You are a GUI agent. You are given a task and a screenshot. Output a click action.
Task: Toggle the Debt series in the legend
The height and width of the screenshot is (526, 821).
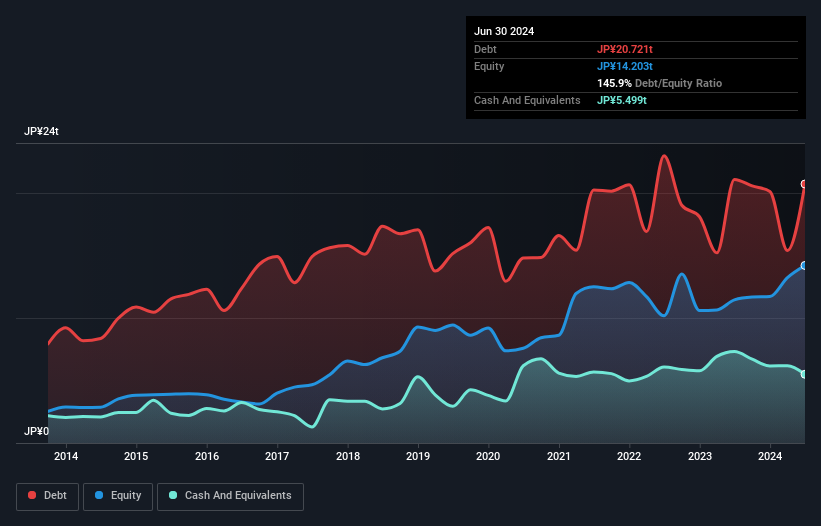point(47,496)
